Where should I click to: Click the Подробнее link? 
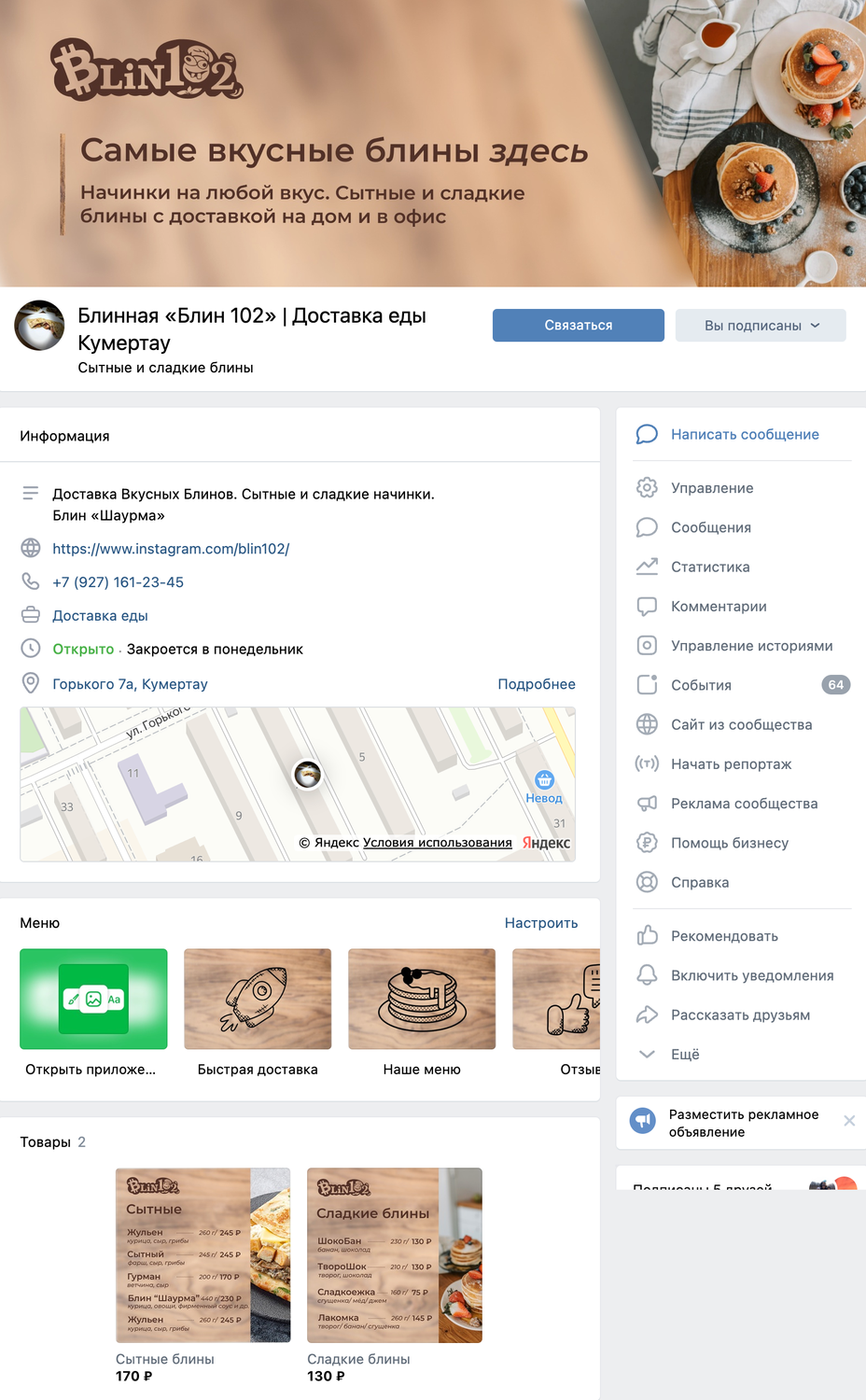pos(537,684)
